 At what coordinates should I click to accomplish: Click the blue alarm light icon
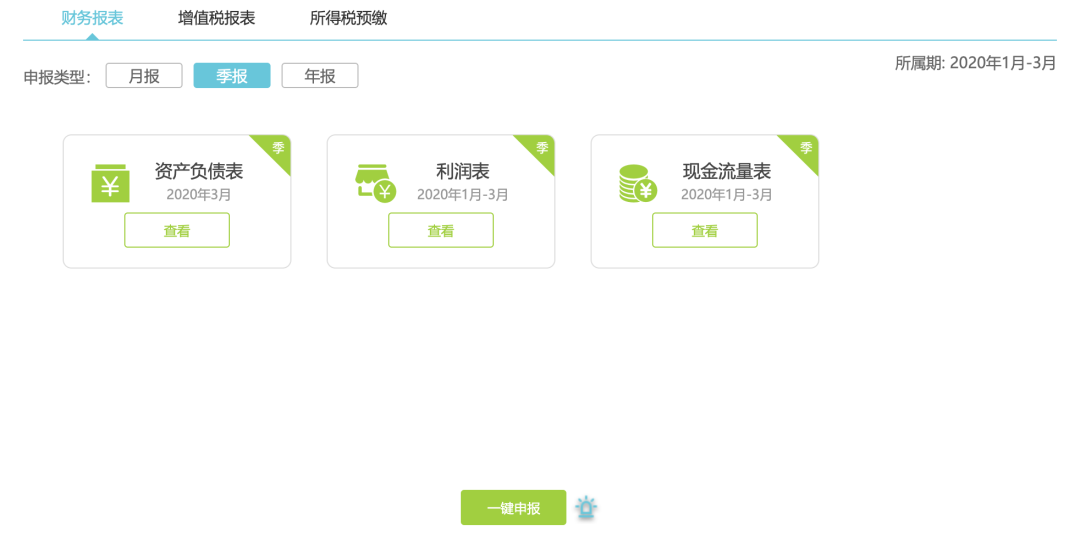tap(586, 508)
